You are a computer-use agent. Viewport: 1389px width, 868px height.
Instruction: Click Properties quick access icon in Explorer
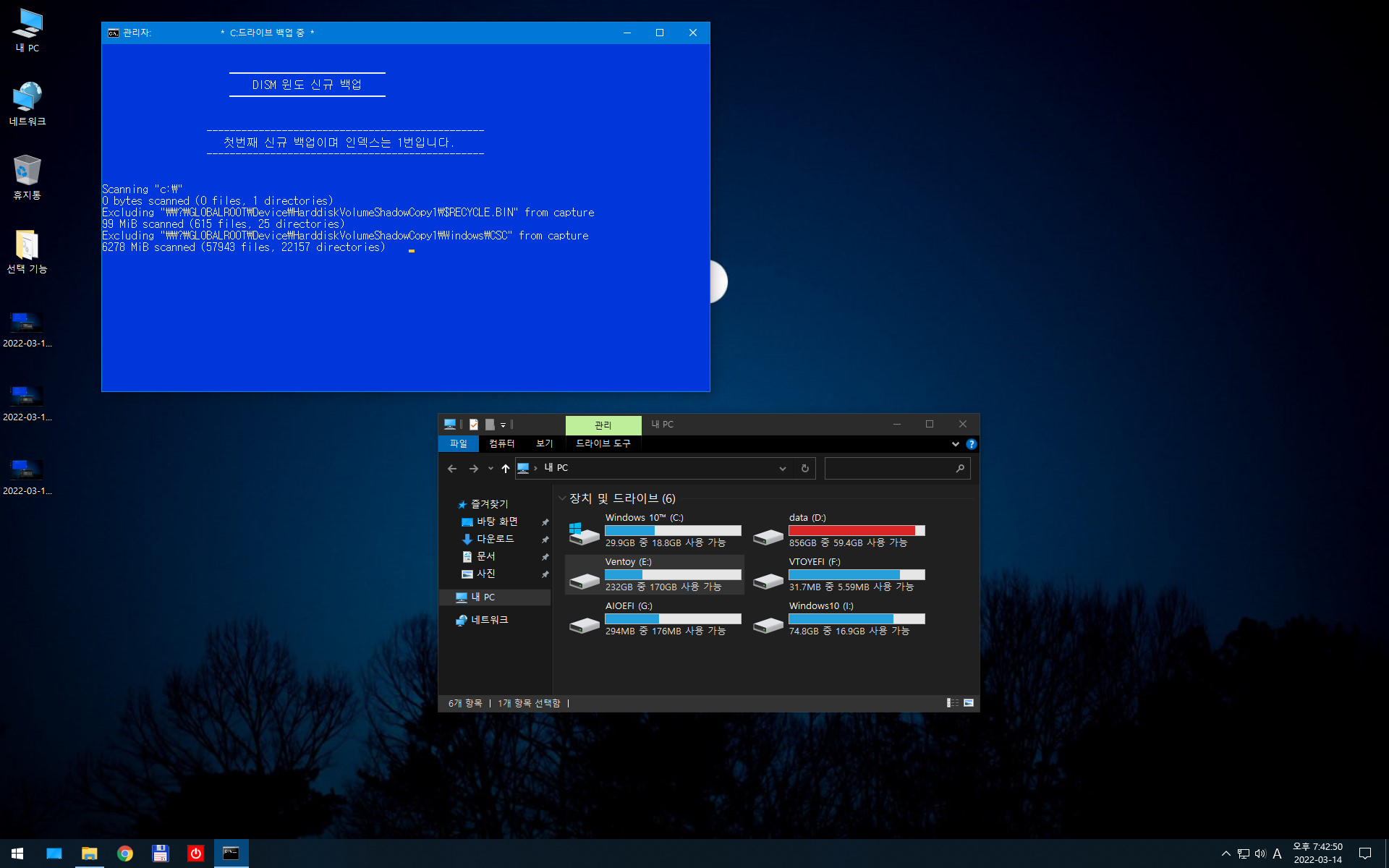pyautogui.click(x=474, y=425)
